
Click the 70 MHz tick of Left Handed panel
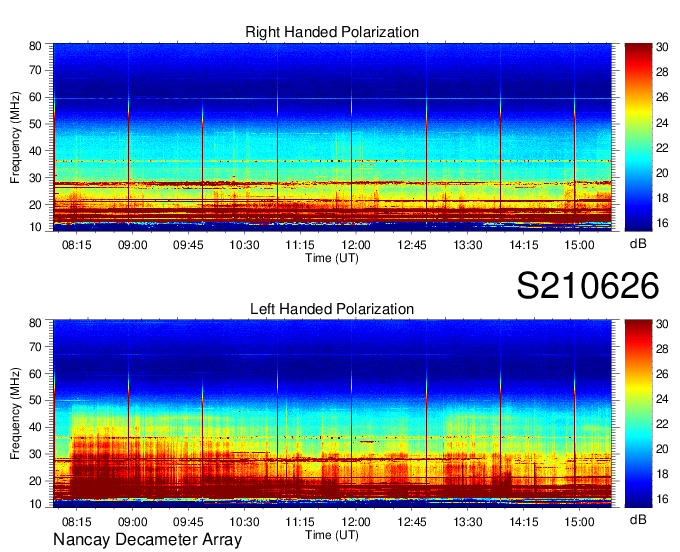(x=35, y=347)
